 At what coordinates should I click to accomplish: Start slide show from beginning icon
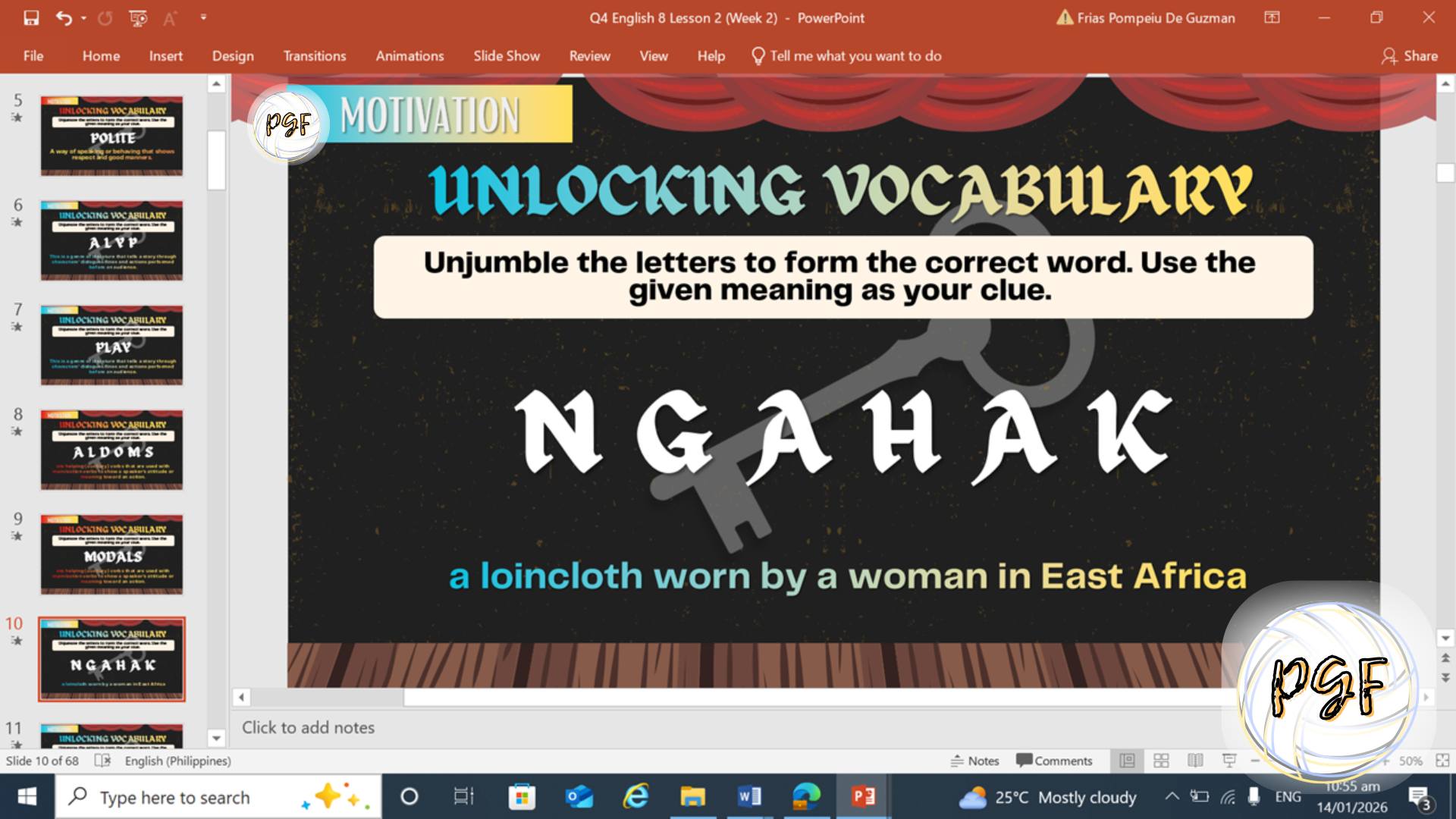point(138,17)
